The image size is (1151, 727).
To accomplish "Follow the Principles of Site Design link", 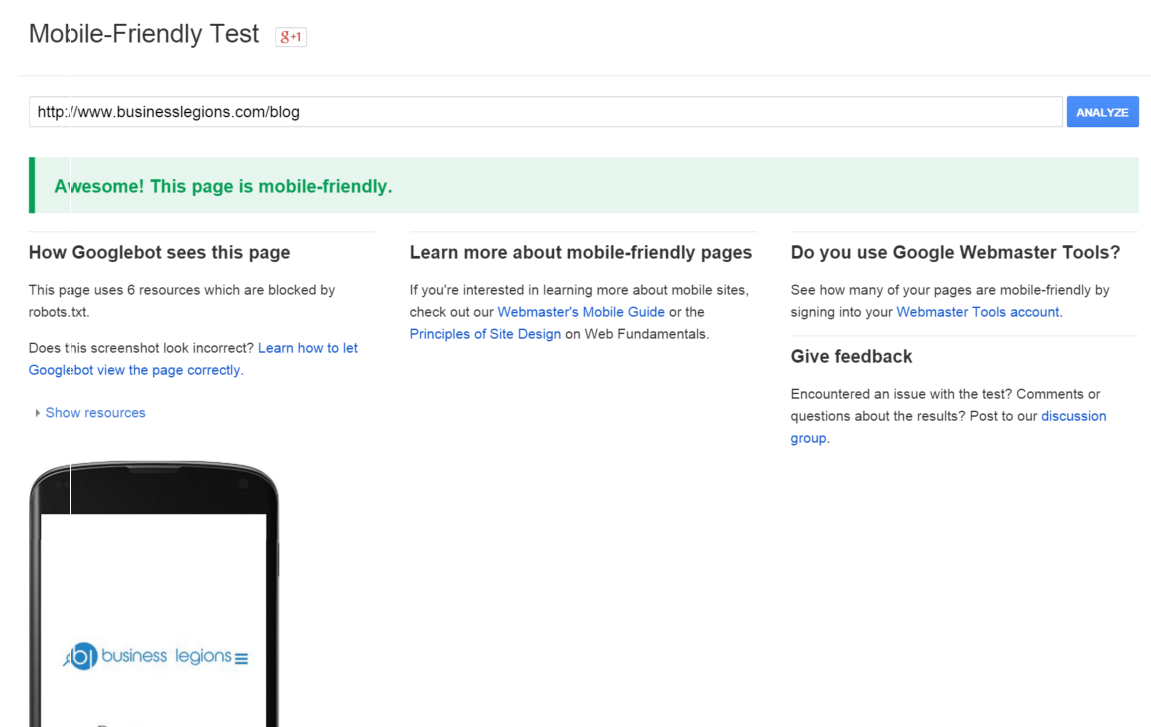I will tap(485, 334).
